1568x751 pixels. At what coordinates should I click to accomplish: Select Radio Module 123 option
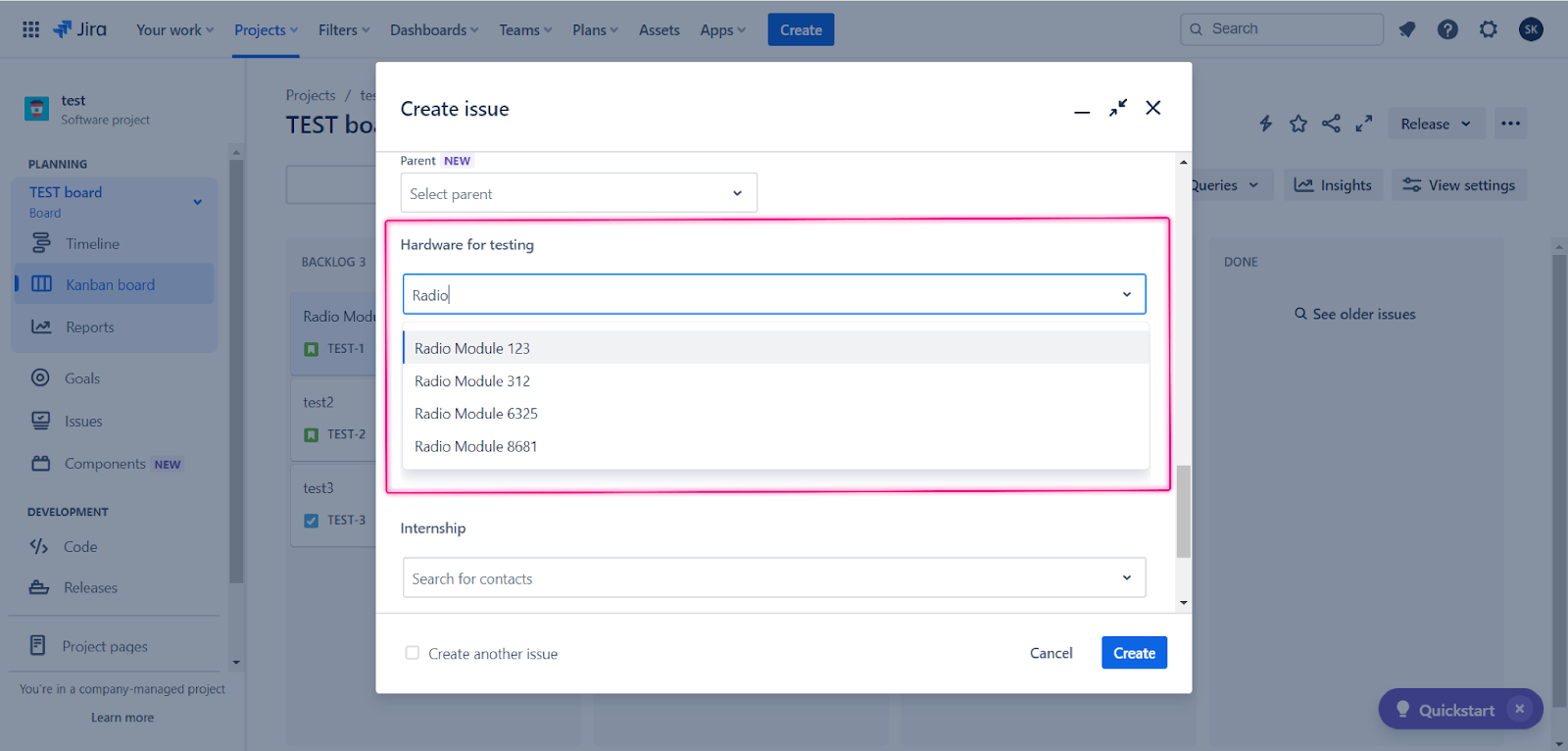pos(775,348)
